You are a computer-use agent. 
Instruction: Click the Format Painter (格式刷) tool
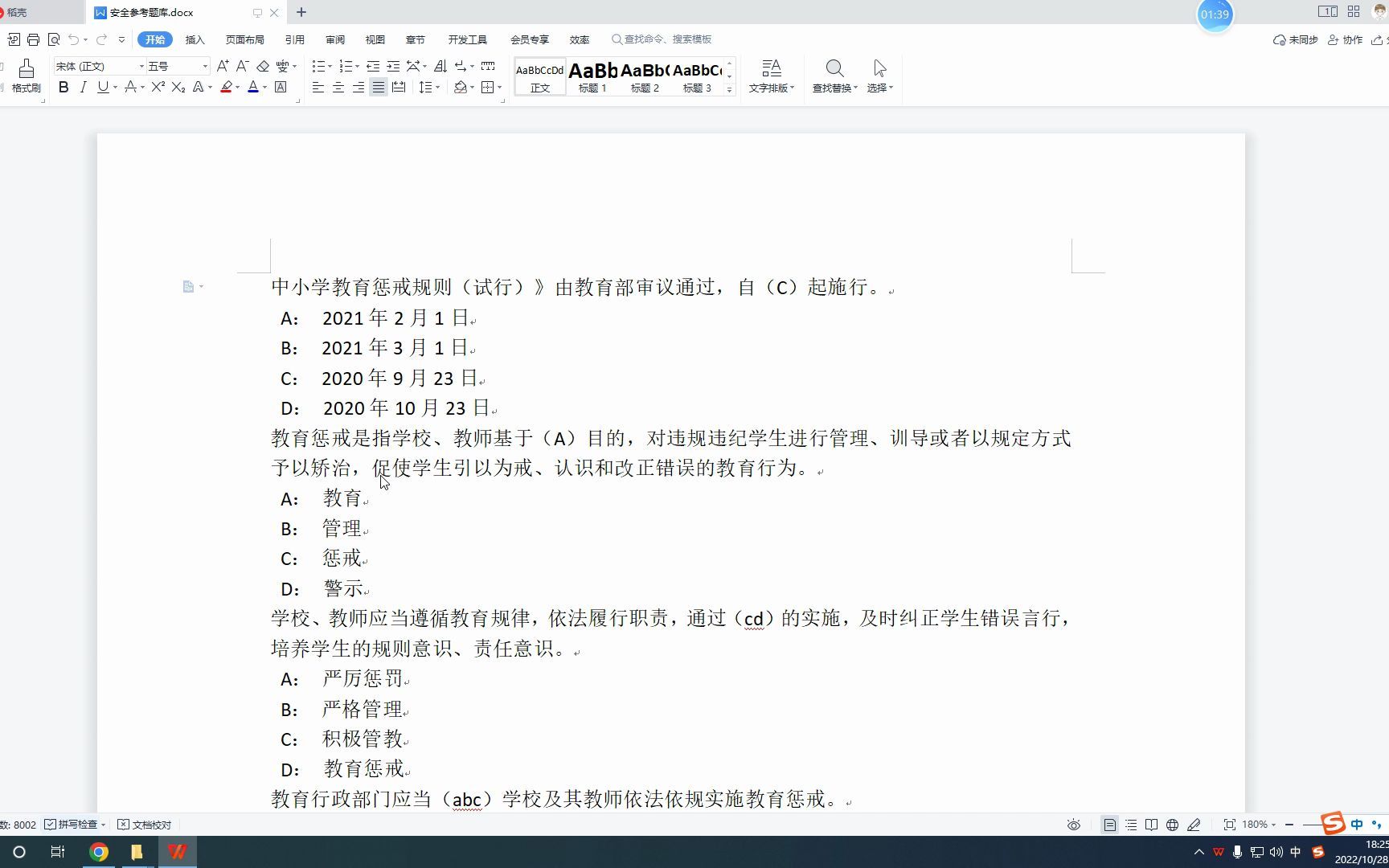(26, 76)
